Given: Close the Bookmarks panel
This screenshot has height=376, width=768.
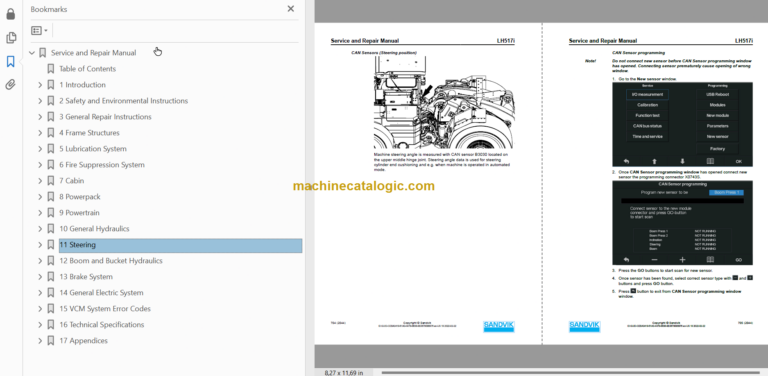Looking at the screenshot, I should [x=291, y=9].
